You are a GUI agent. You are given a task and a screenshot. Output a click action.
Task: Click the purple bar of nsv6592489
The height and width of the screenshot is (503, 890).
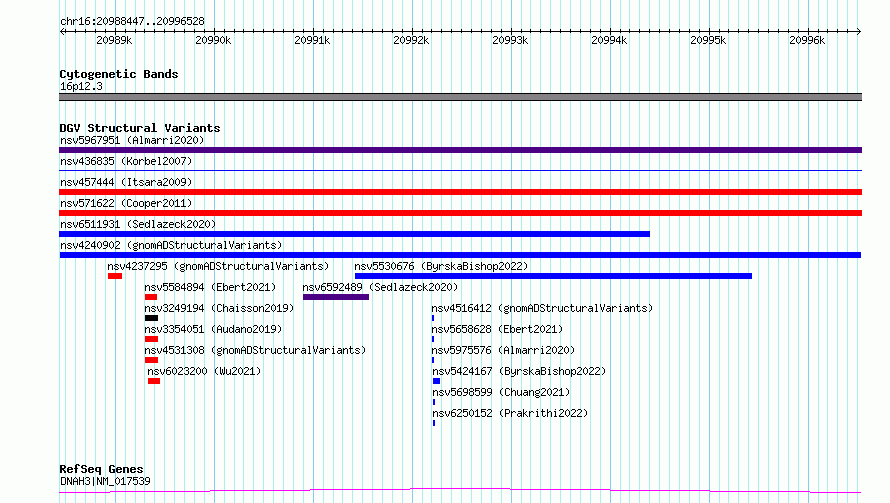(x=336, y=297)
